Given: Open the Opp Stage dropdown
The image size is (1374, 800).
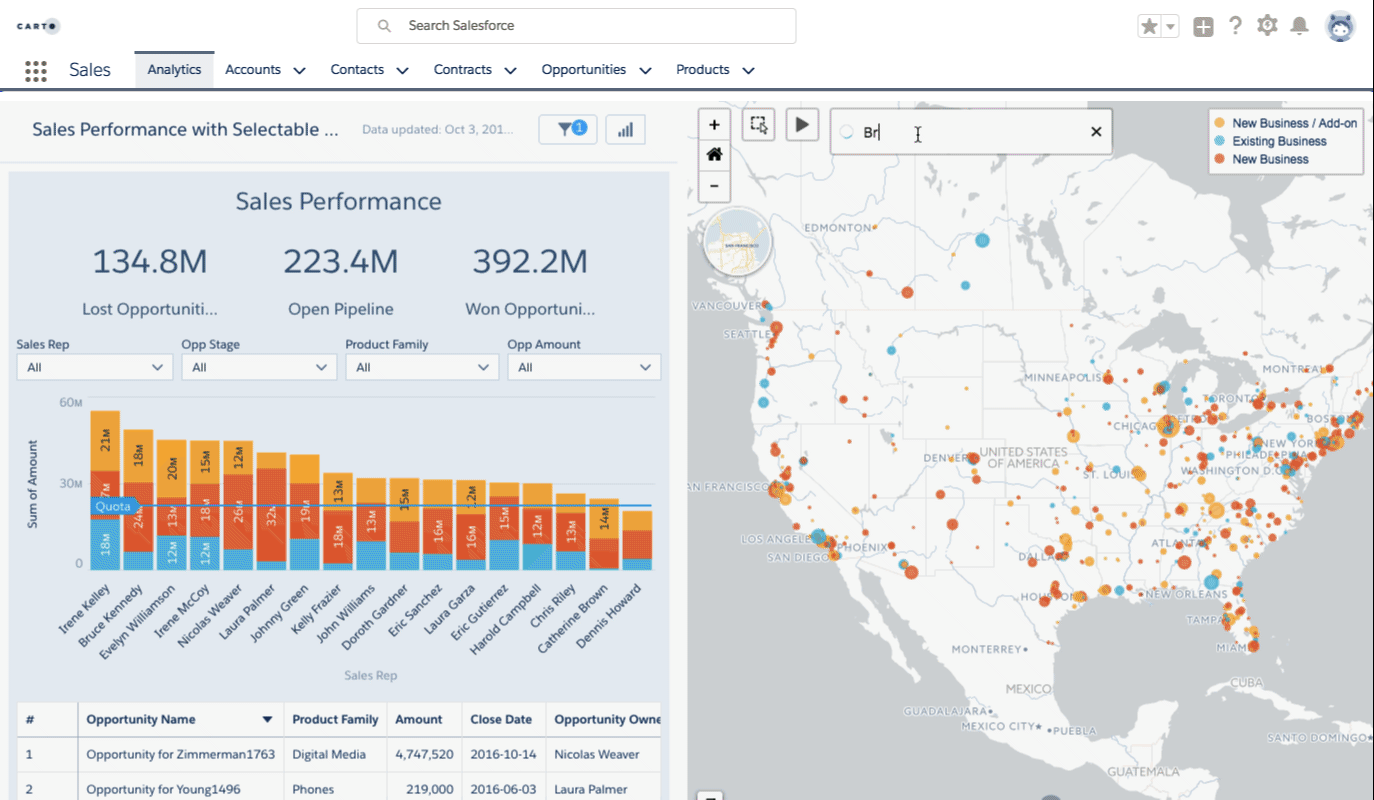Looking at the screenshot, I should [x=258, y=367].
